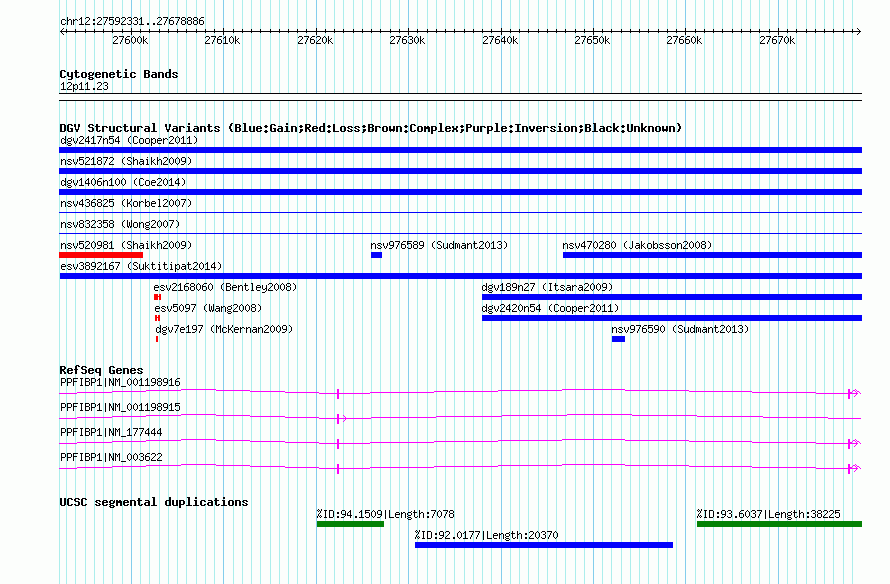Click dgv2420n54 (Cooper2011) blue bar
Image resolution: width=890 pixels, height=584 pixels.
tap(672, 318)
